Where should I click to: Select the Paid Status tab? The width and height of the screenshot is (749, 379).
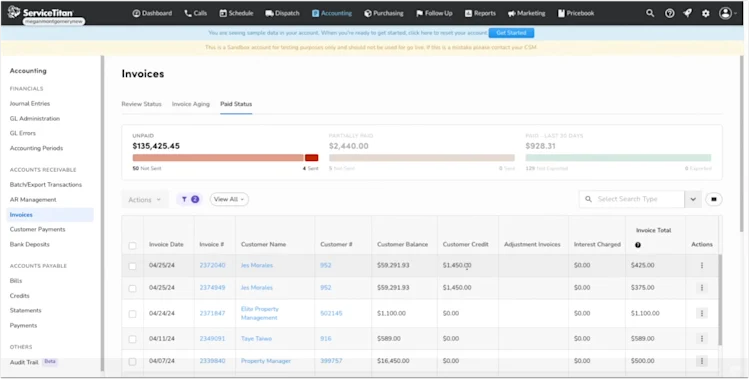[236, 104]
